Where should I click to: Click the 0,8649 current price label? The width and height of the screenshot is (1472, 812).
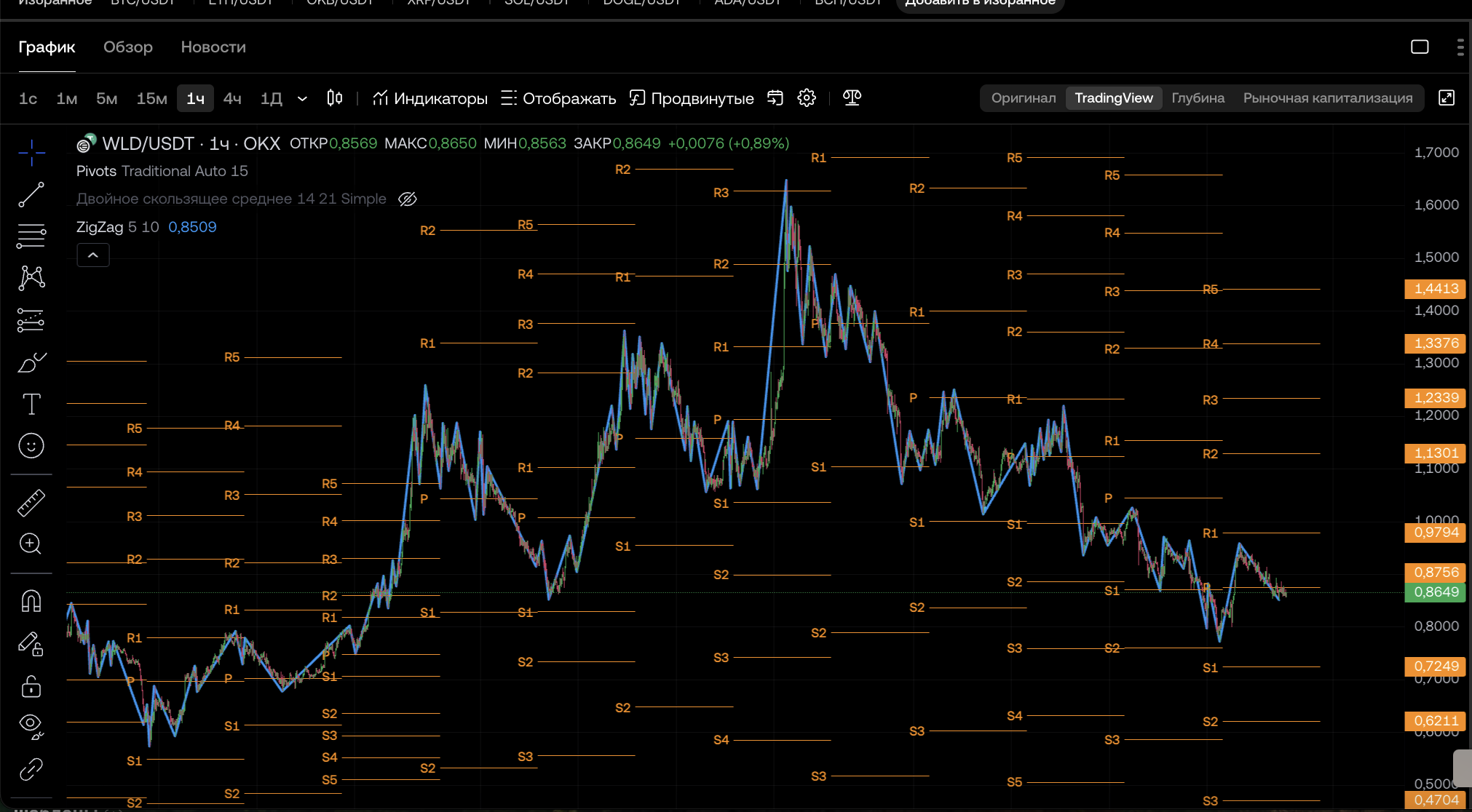(x=1436, y=592)
